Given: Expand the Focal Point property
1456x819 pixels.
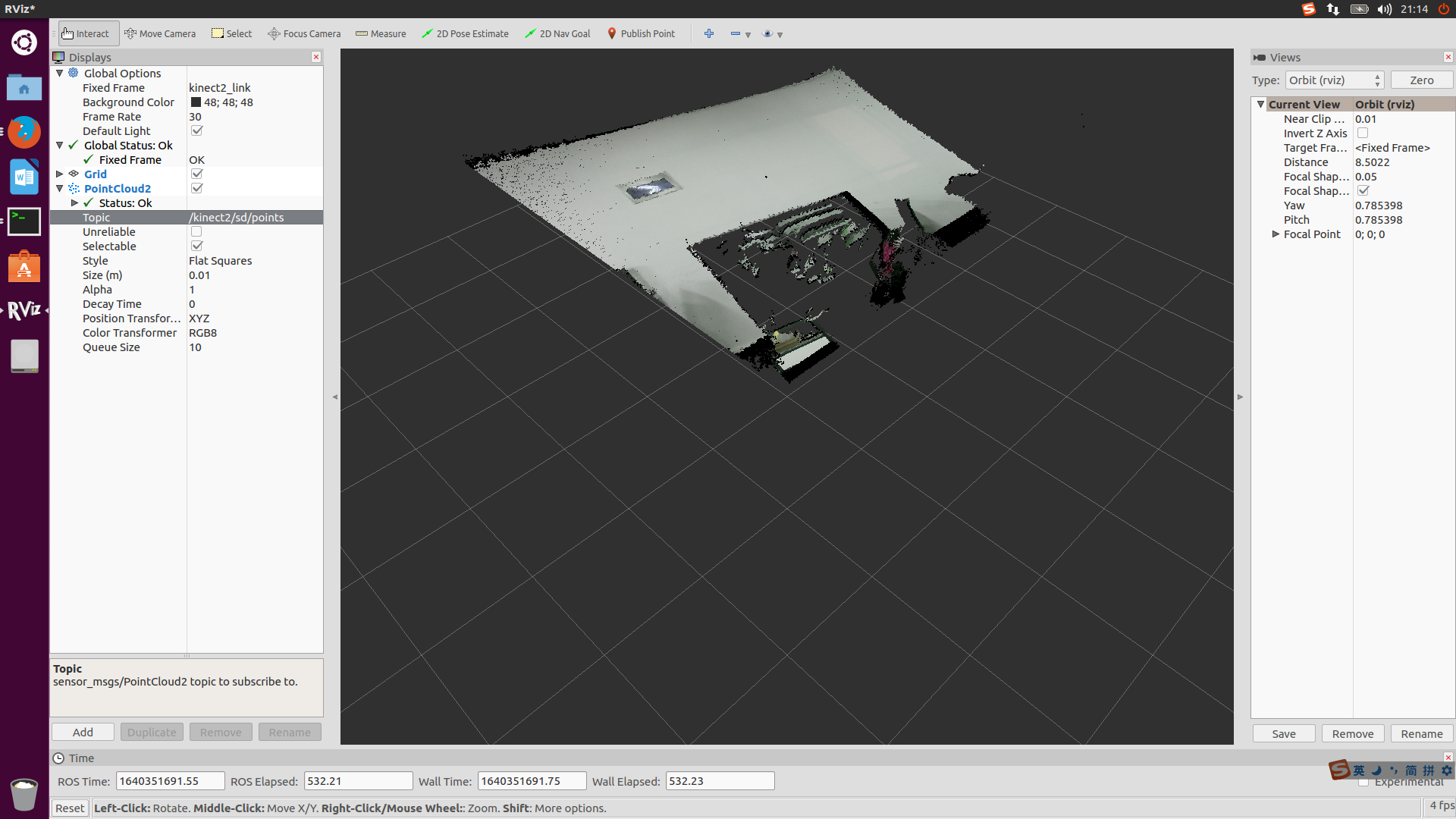Looking at the screenshot, I should point(1276,234).
